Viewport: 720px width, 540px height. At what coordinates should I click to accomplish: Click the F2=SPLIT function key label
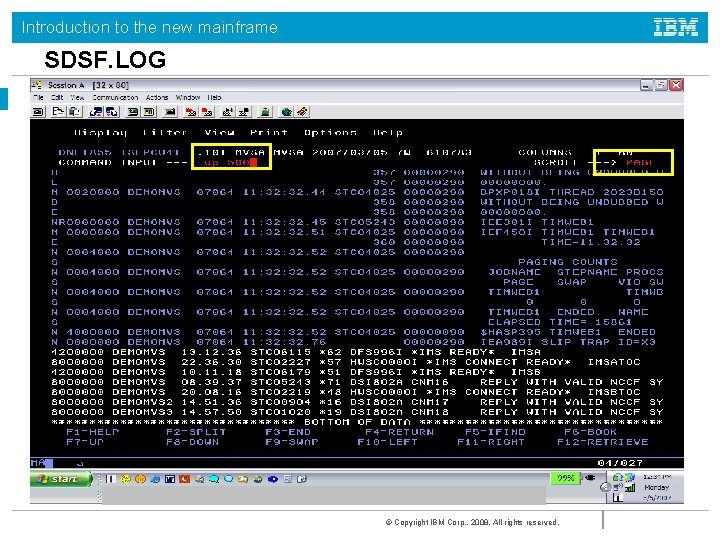coord(196,432)
